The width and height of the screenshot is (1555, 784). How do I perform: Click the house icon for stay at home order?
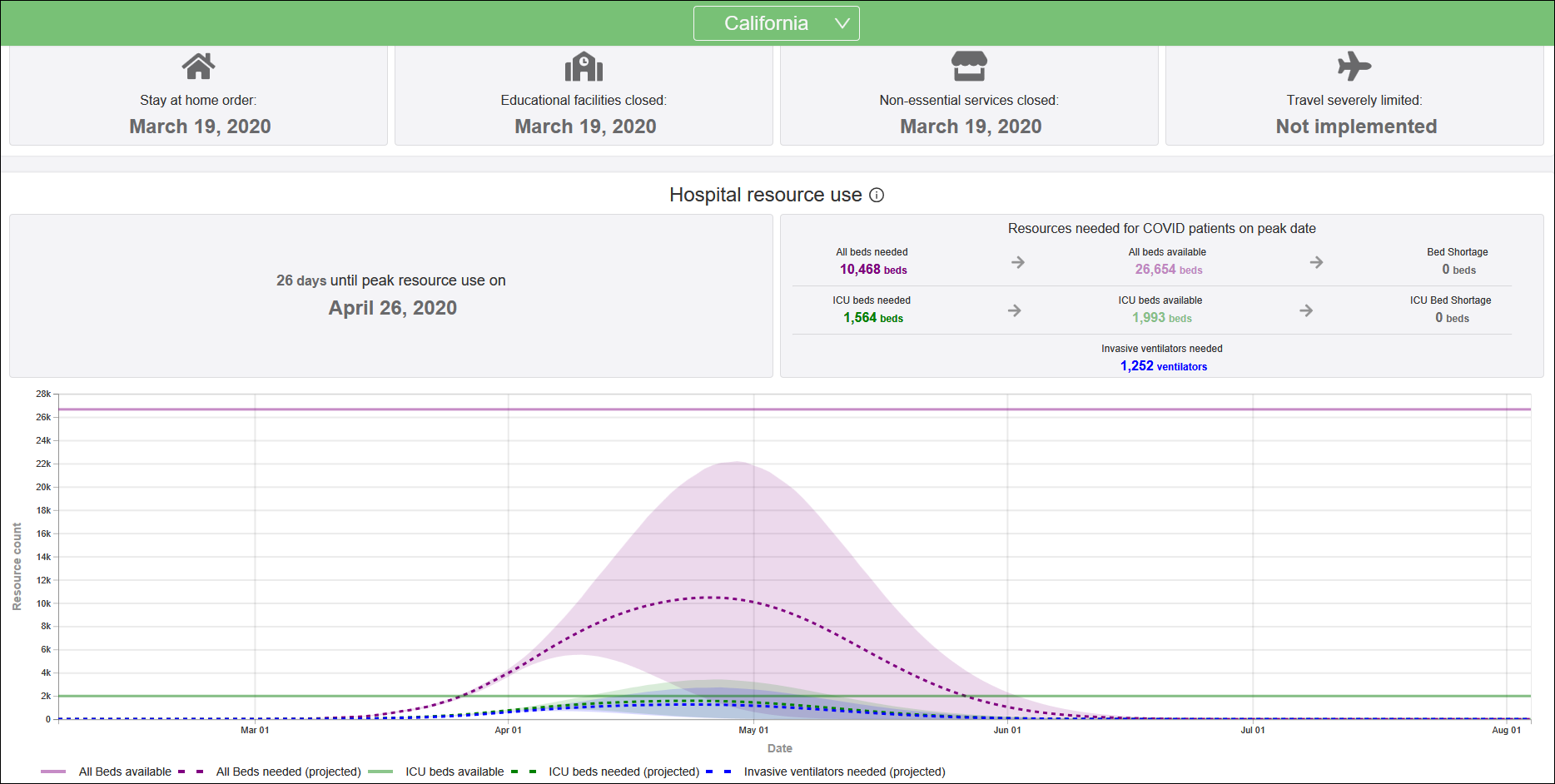point(198,67)
